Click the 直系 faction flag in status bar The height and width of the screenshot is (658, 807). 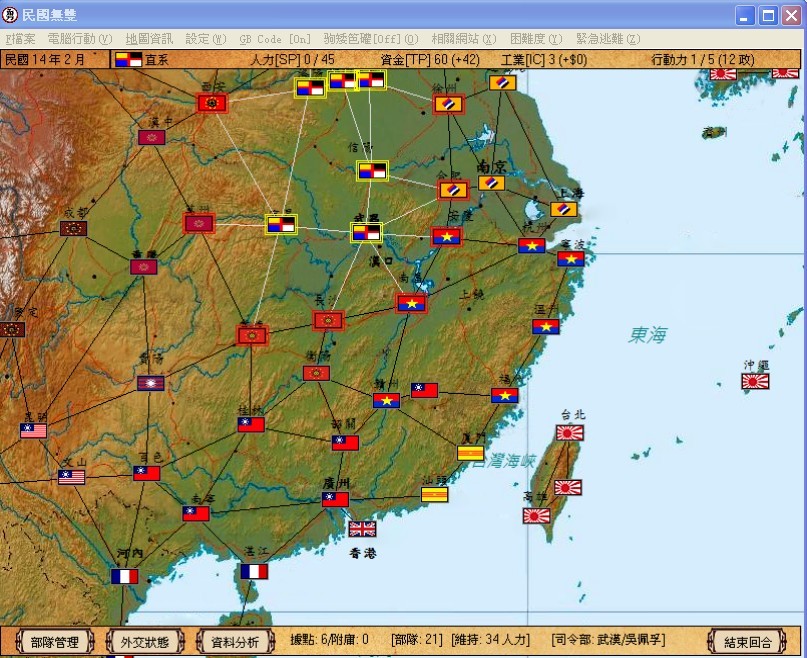click(x=129, y=60)
